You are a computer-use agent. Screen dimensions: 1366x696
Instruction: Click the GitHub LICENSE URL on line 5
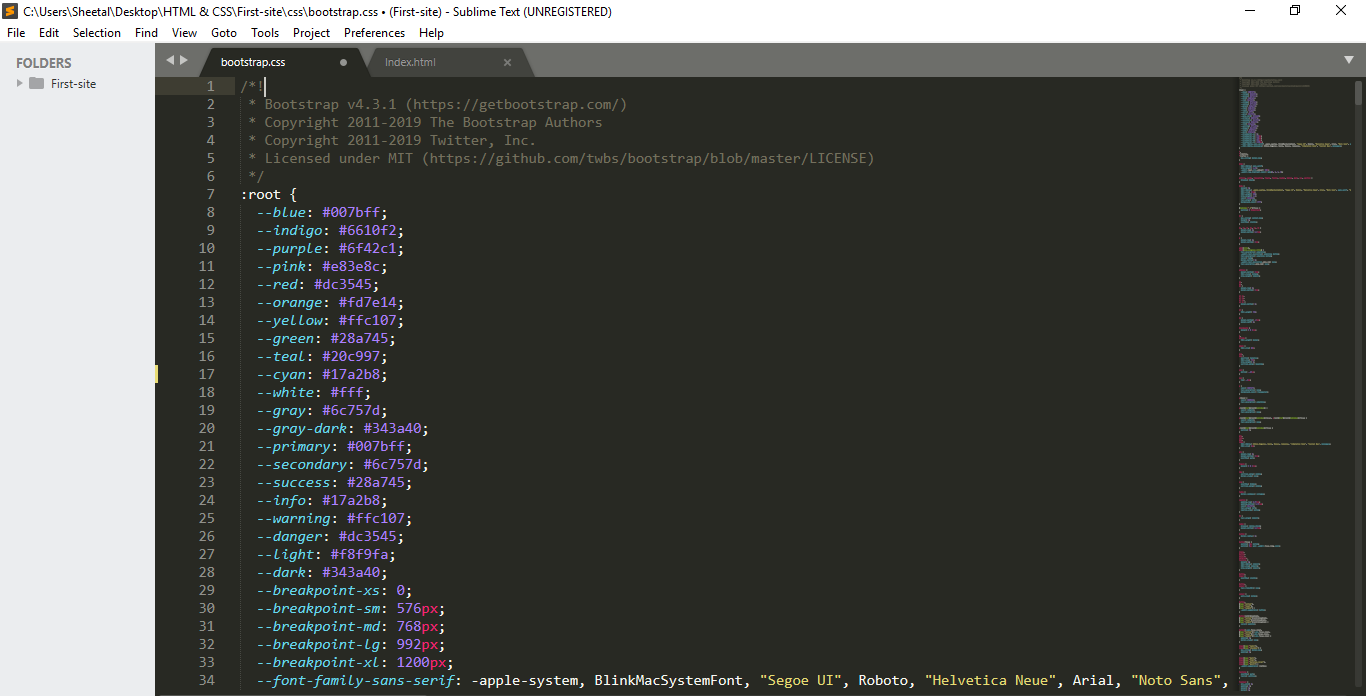(650, 158)
